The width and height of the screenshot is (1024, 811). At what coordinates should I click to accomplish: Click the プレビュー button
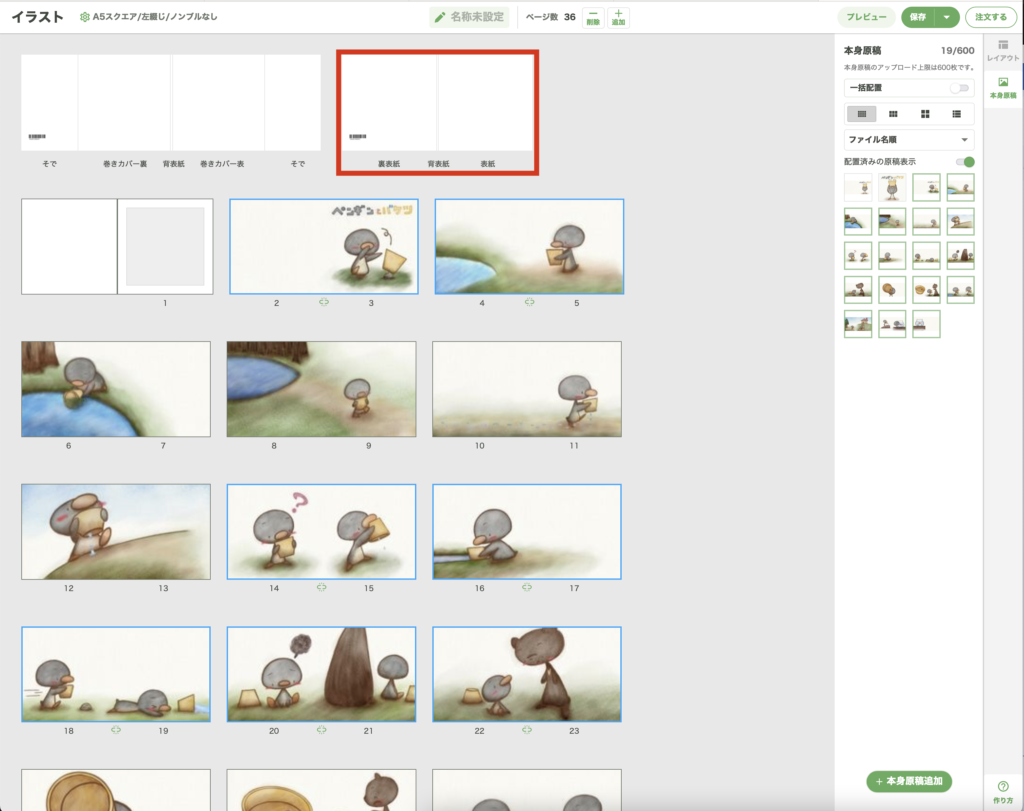pos(866,17)
